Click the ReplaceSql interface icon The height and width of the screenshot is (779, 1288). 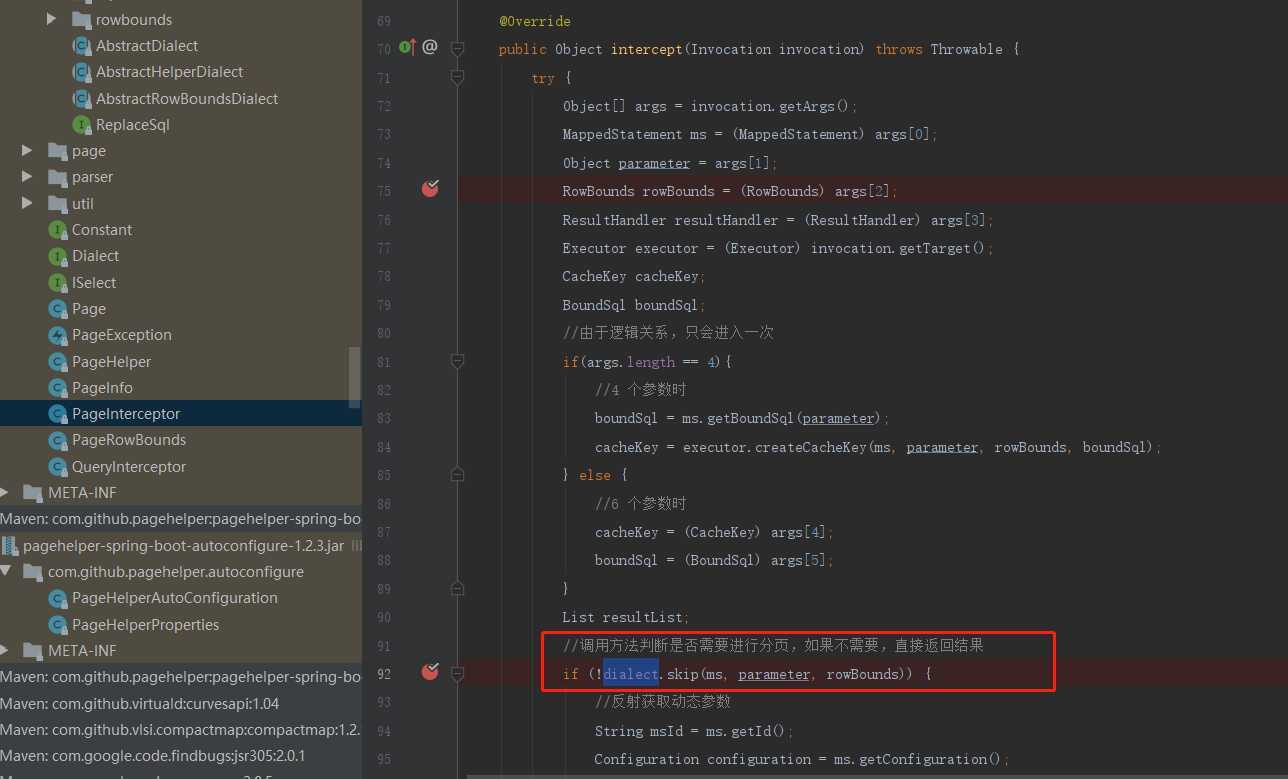pyautogui.click(x=81, y=125)
